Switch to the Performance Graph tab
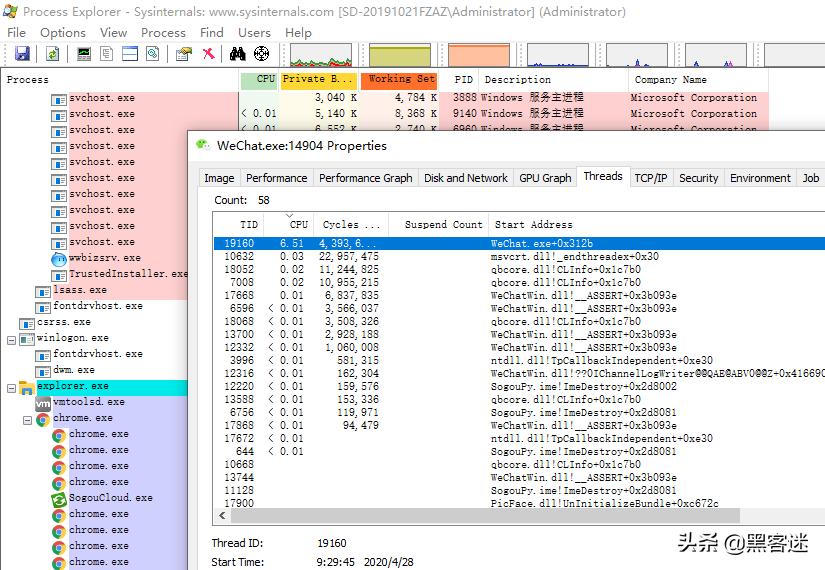The image size is (825, 570). [x=365, y=178]
